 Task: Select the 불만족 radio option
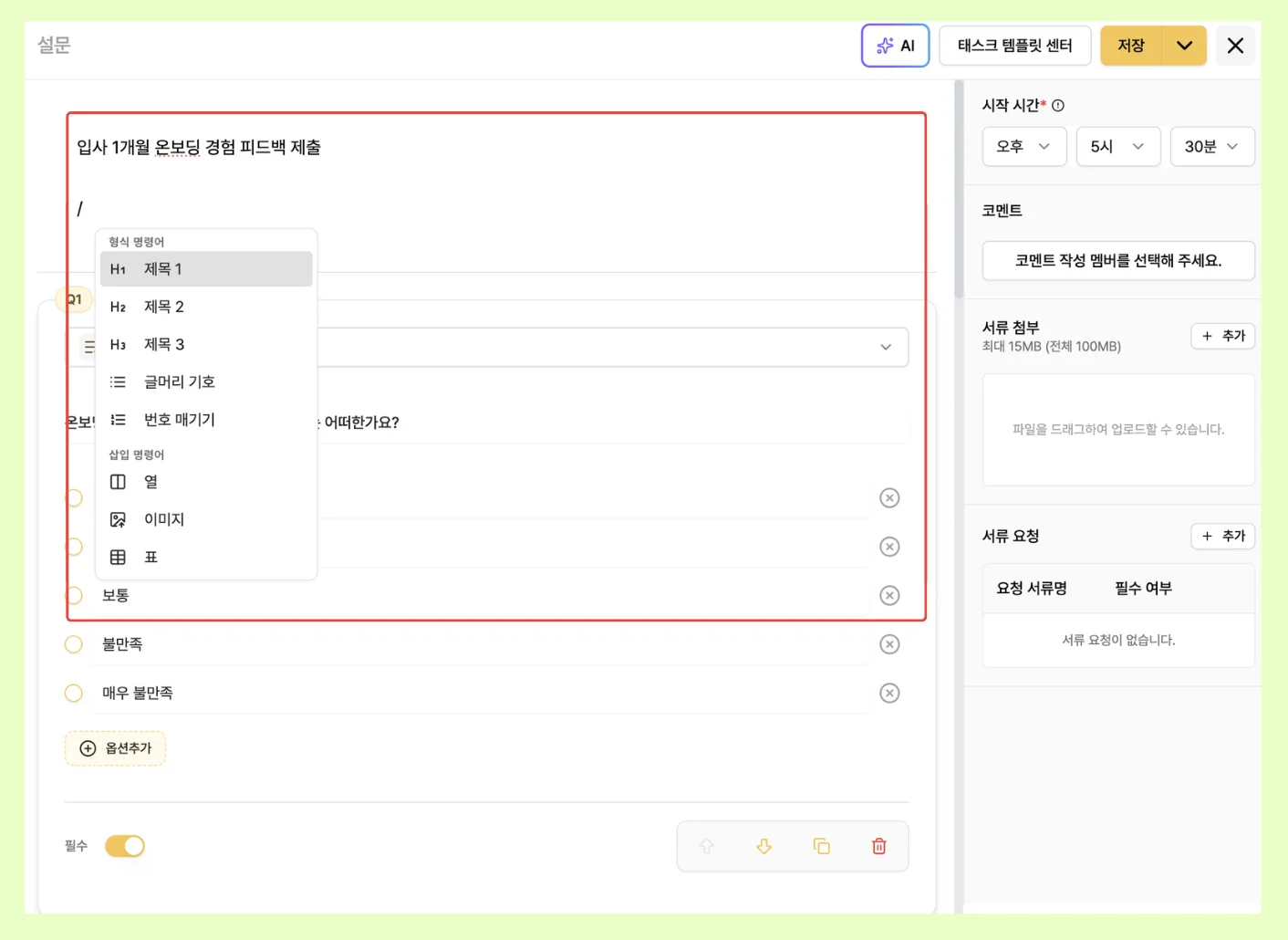tap(74, 644)
